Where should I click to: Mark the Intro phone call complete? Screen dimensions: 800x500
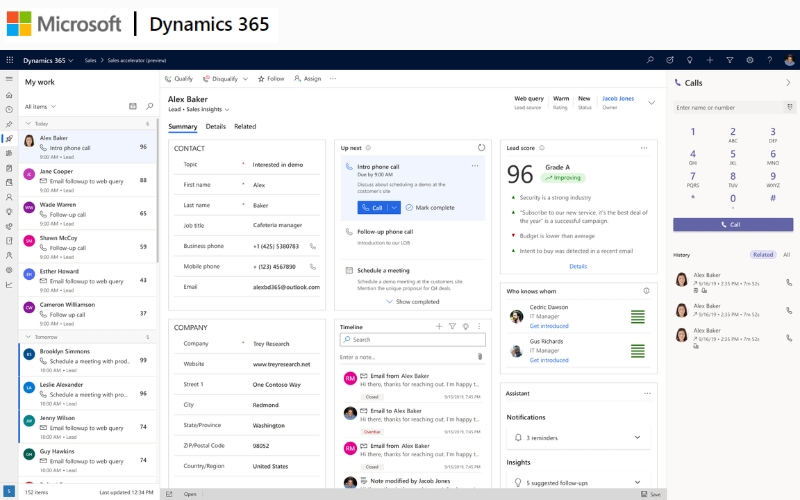(430, 207)
